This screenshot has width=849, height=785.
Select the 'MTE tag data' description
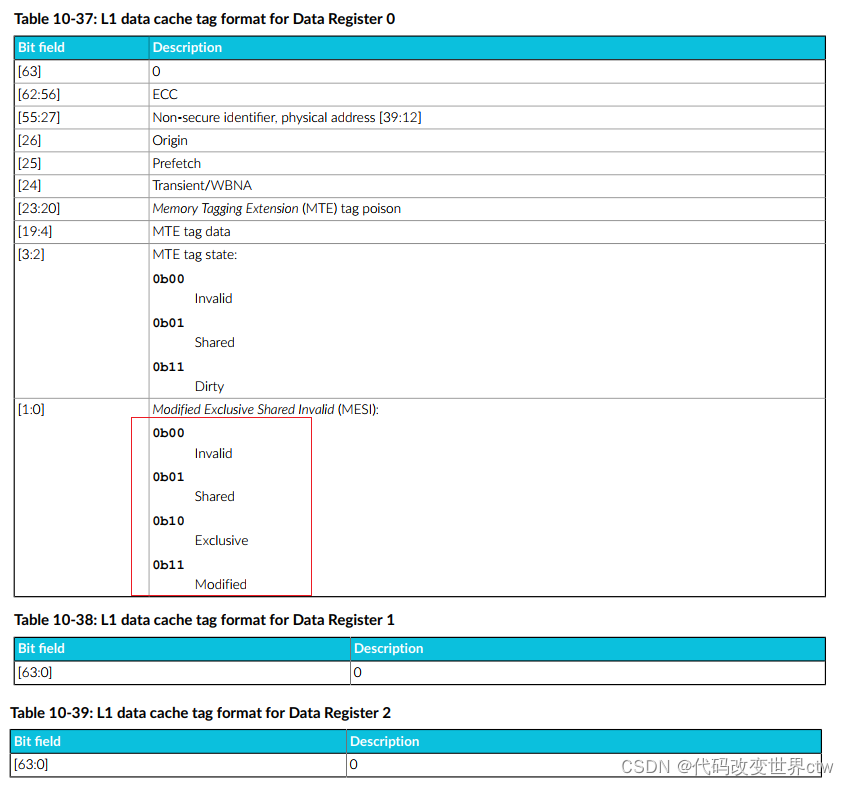point(192,232)
